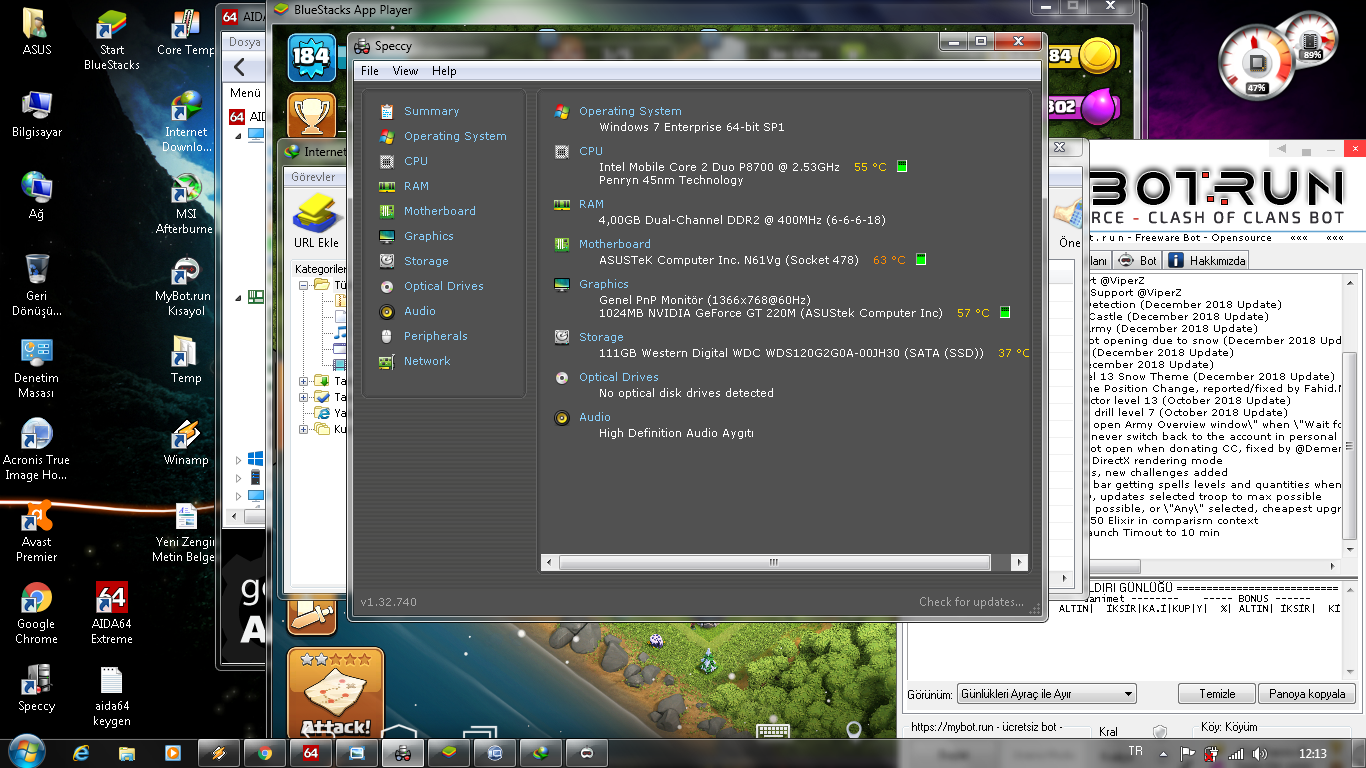Collapse the top folder in IDM Kategoriler tree
The height and width of the screenshot is (768, 1366).
[303, 285]
